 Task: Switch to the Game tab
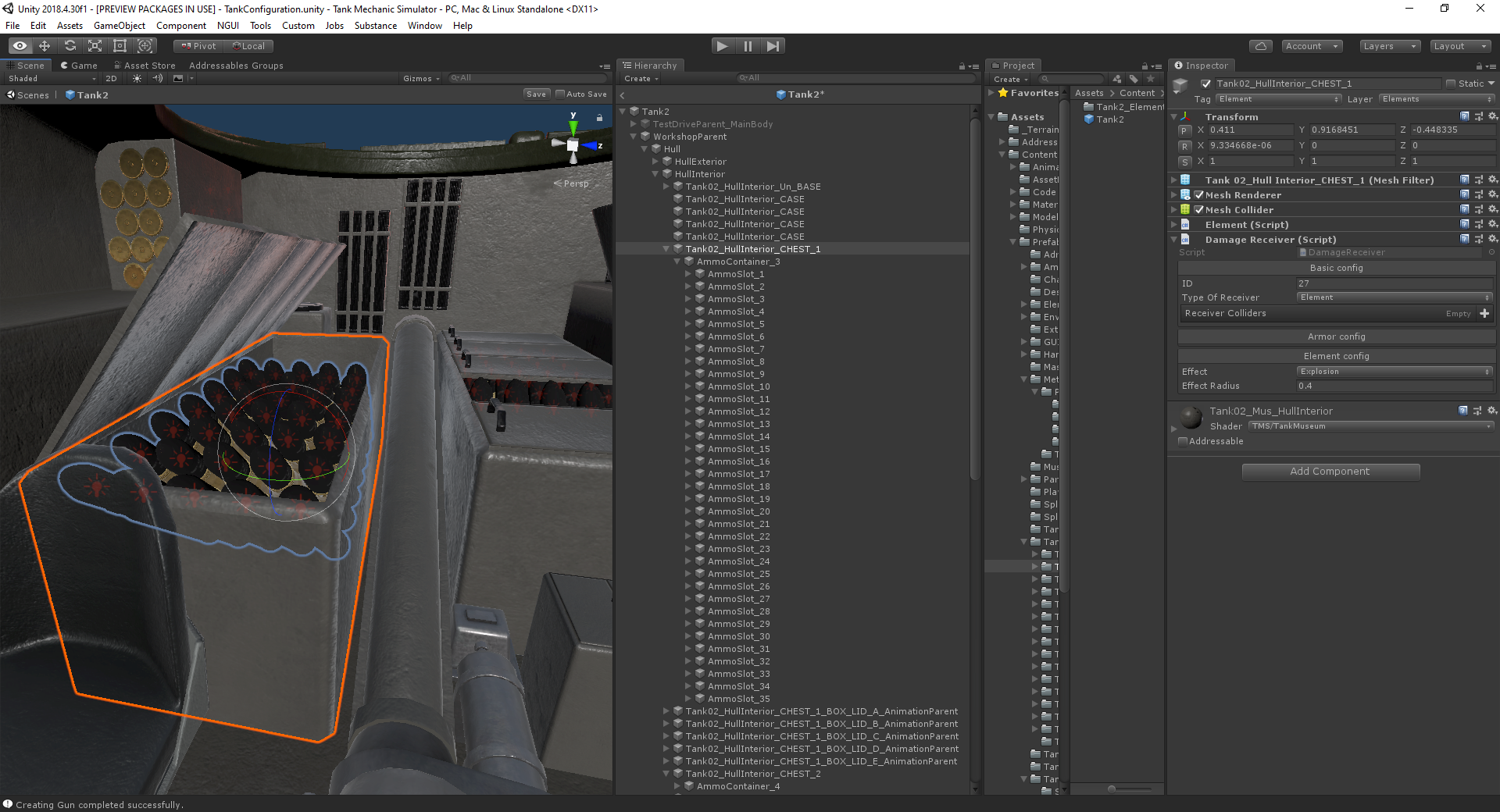[x=79, y=66]
